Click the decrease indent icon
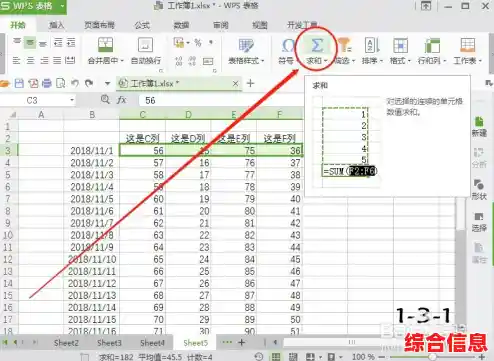The height and width of the screenshot is (361, 494). [x=58, y=42]
